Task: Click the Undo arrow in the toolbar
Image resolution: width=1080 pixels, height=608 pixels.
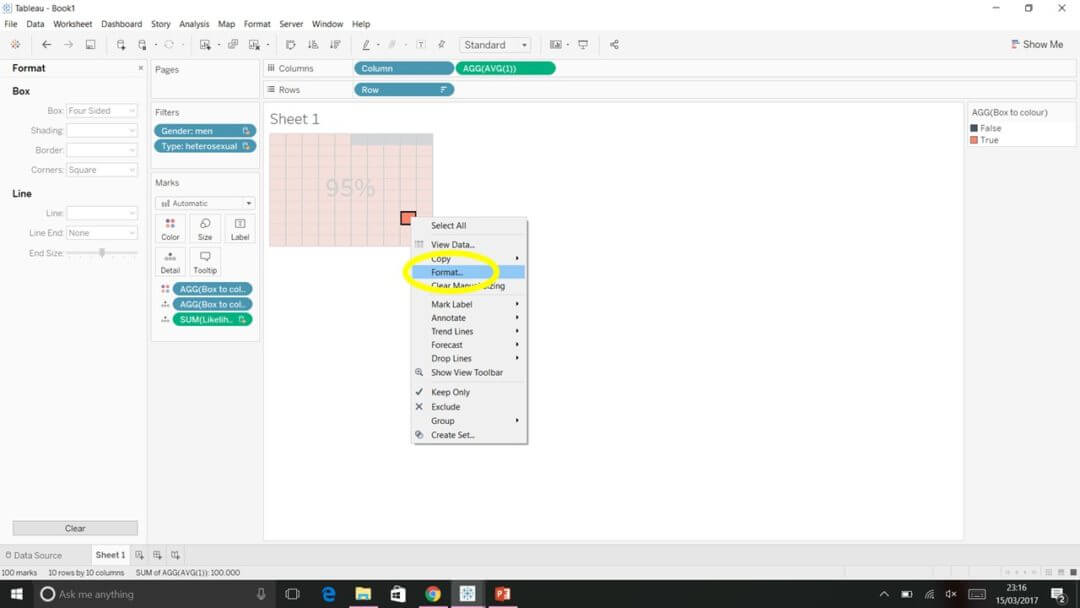Action: pos(46,44)
